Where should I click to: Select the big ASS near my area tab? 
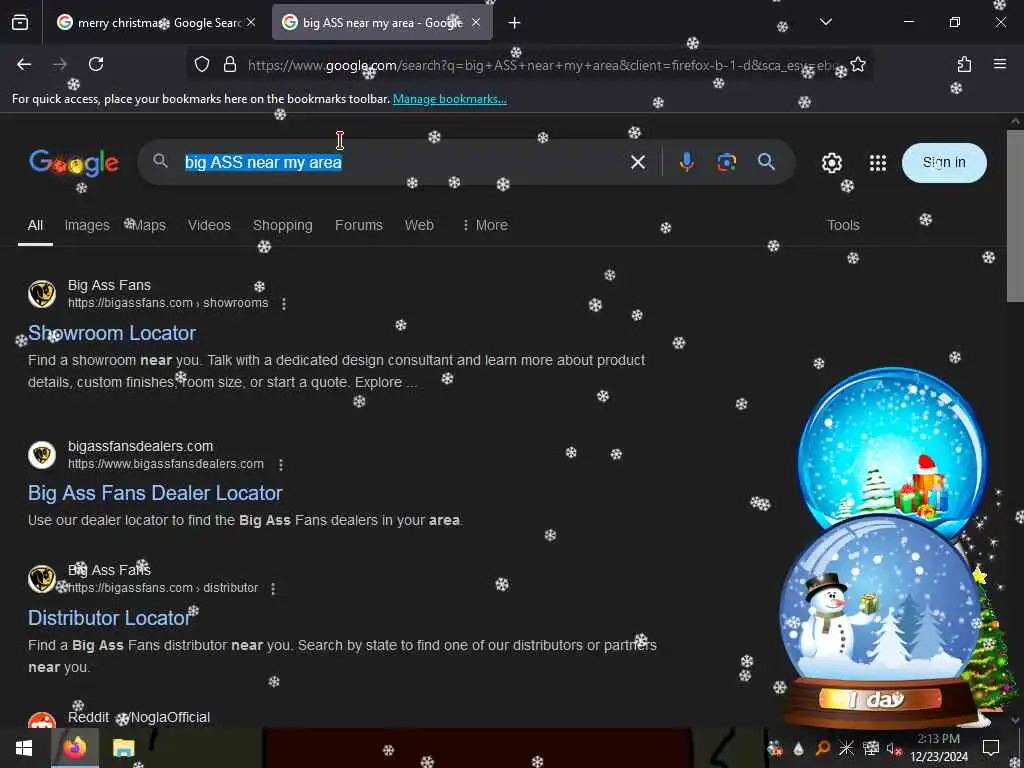click(382, 23)
